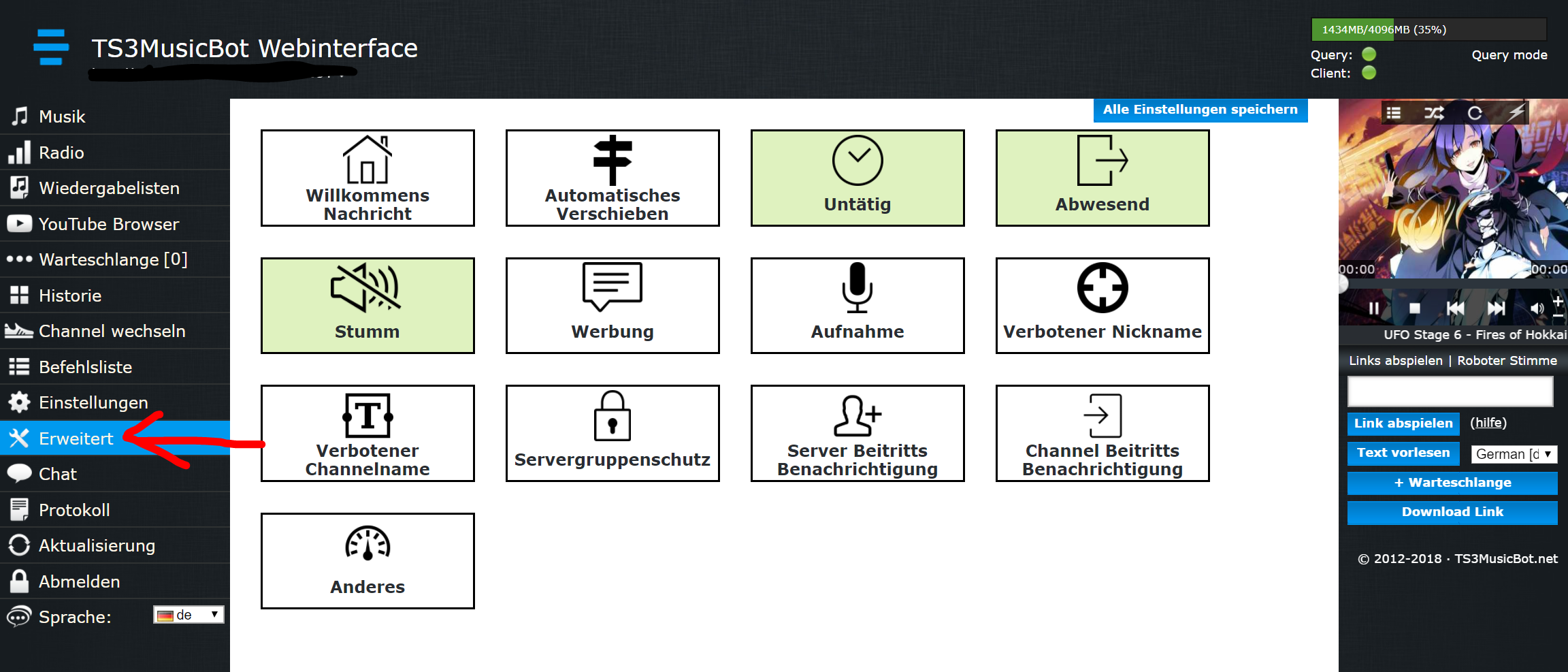
Task: Click the speaker volume icon
Action: [x=1537, y=308]
